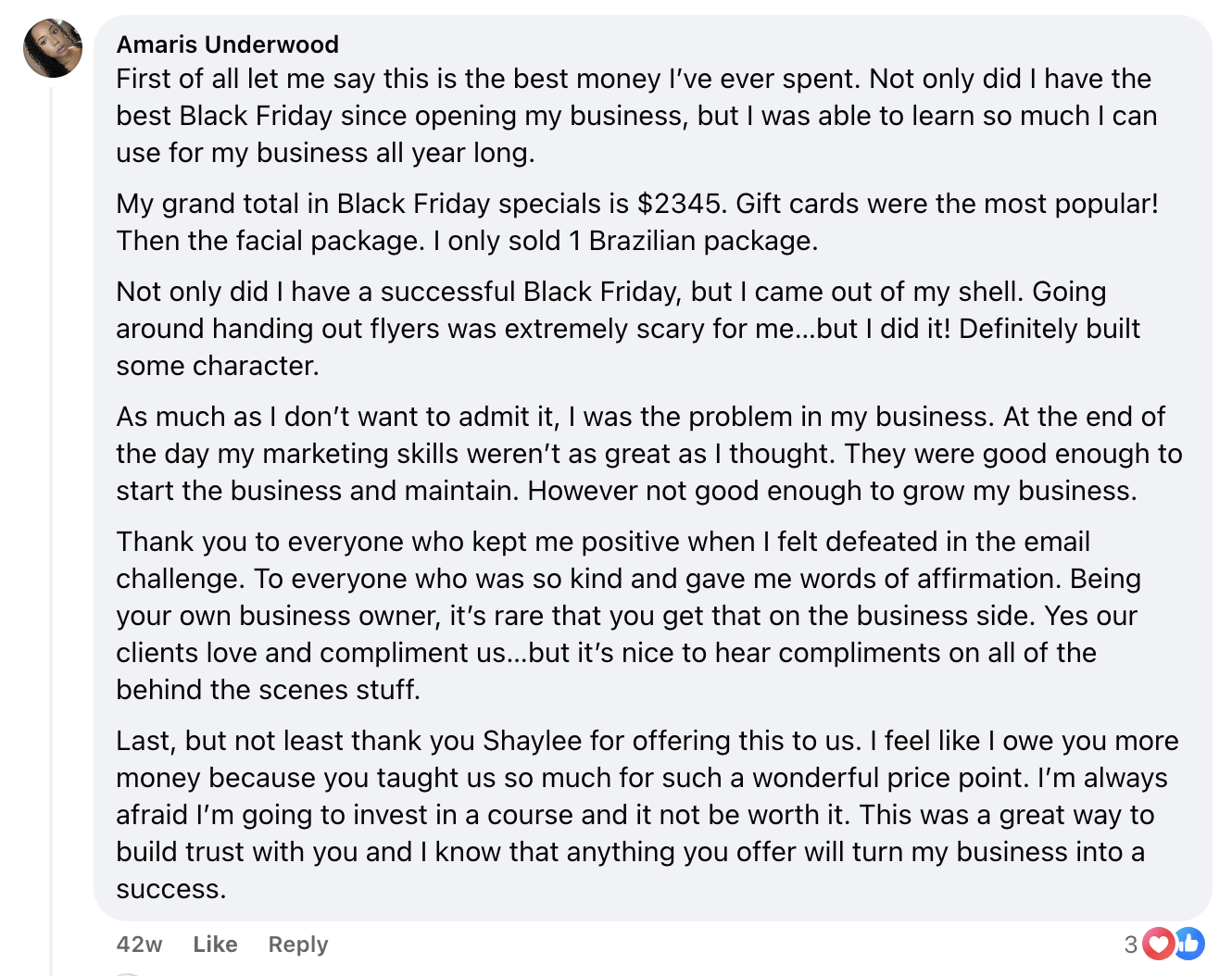Click 'Gift cards were the most popular!' sentence
The height and width of the screenshot is (976, 1232).
coord(947,204)
